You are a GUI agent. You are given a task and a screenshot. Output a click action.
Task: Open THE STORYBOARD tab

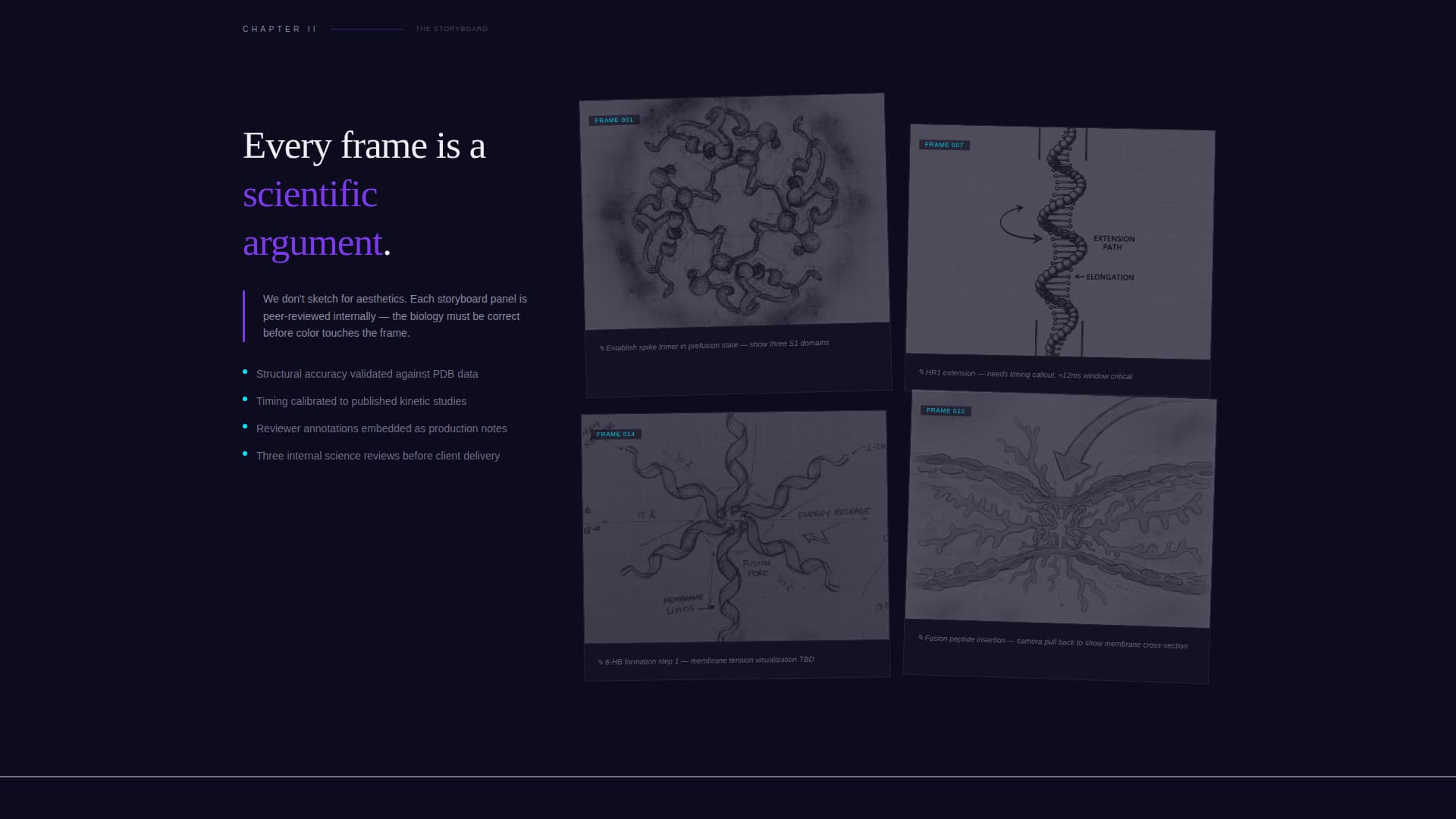coord(450,28)
